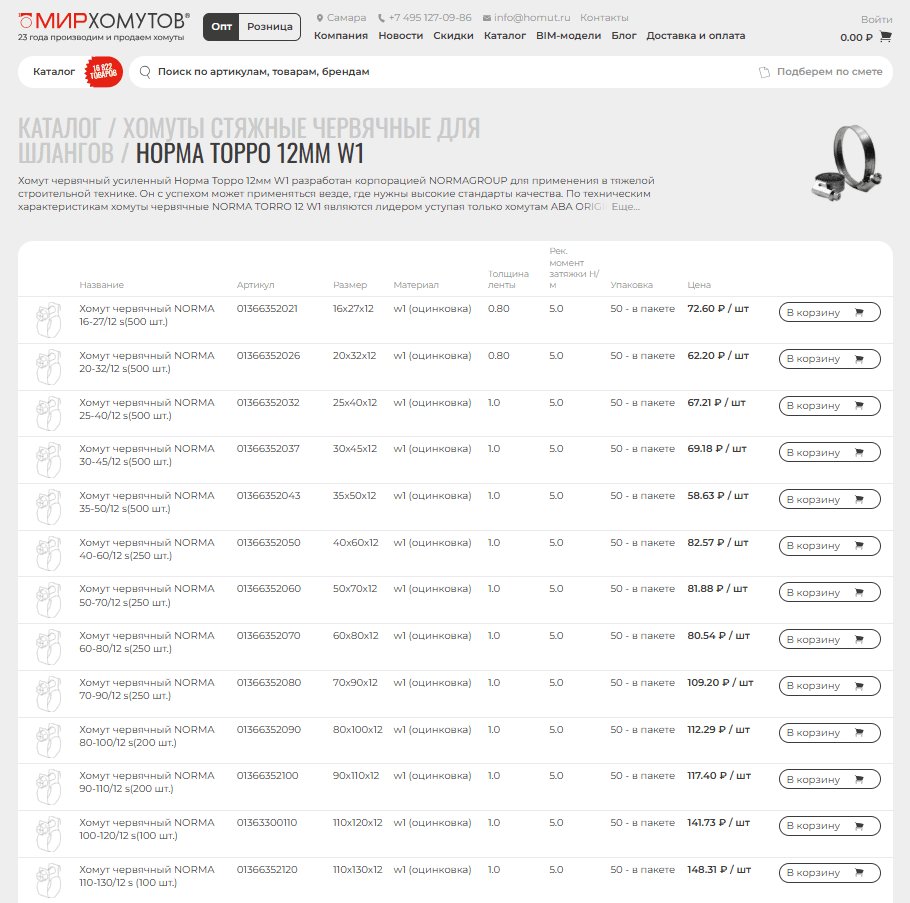Click phone number +7 495 127-09-86
910x903 pixels.
[x=430, y=18]
